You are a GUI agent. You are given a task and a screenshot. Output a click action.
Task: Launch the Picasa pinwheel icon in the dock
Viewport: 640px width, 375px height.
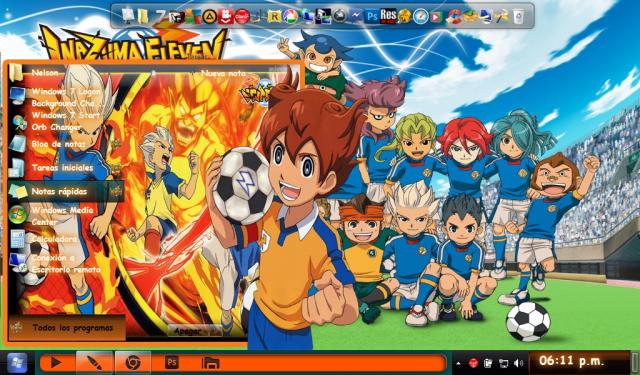290,17
